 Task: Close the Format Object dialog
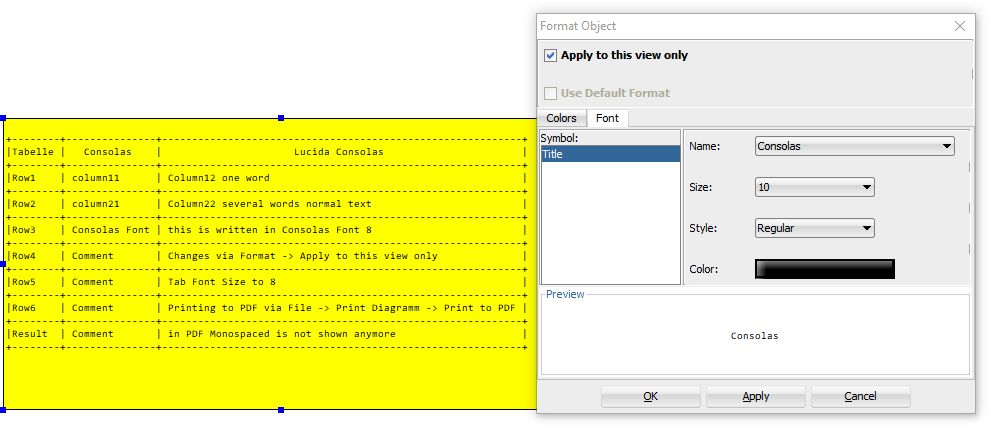coord(960,26)
